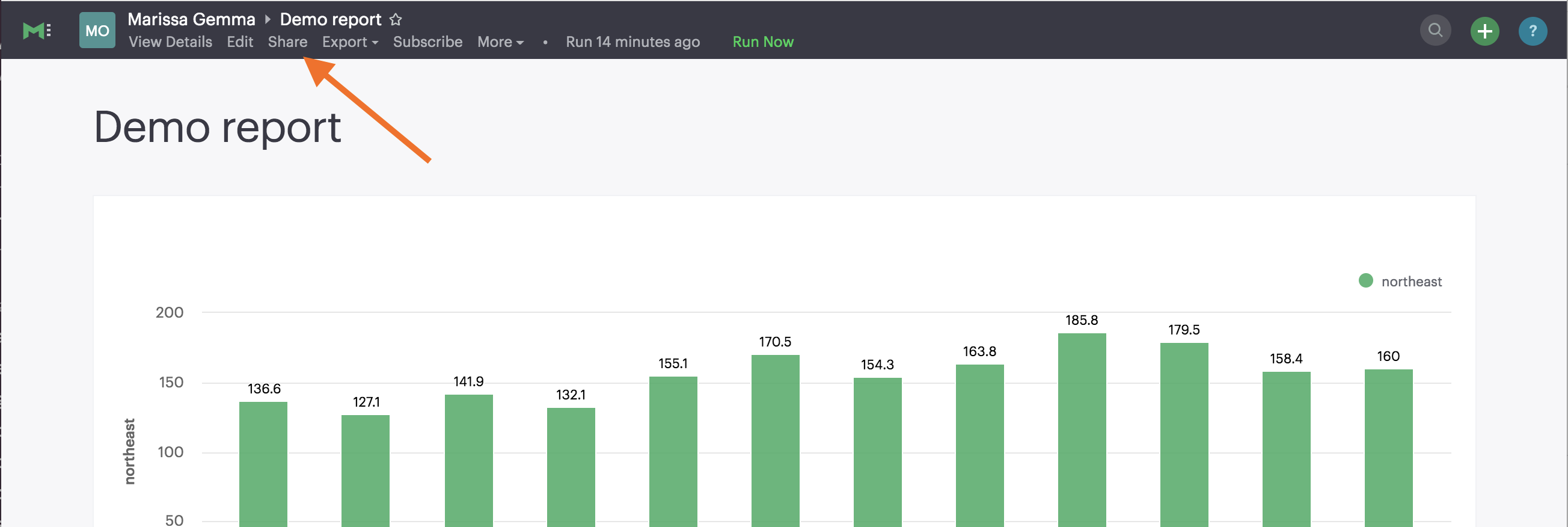Viewport: 1568px width, 527px height.
Task: Click the 179.5 bar
Action: tap(1184, 435)
